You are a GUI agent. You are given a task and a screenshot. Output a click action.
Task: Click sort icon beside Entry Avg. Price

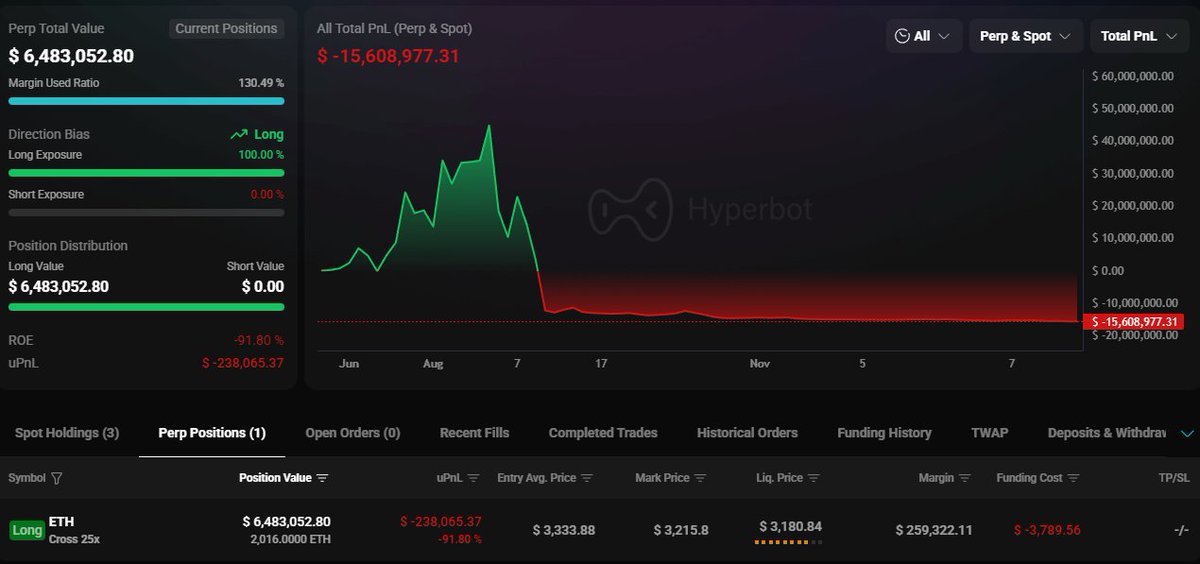(x=587, y=479)
